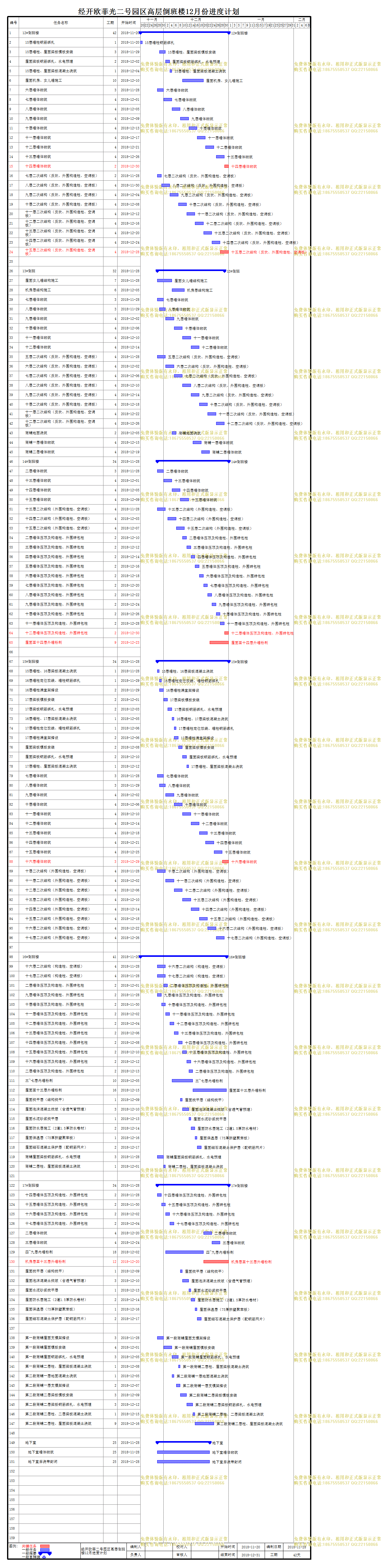The height and width of the screenshot is (1568, 381).
Task: Click the footer start date 2018-11-20
Action: (250, 1547)
